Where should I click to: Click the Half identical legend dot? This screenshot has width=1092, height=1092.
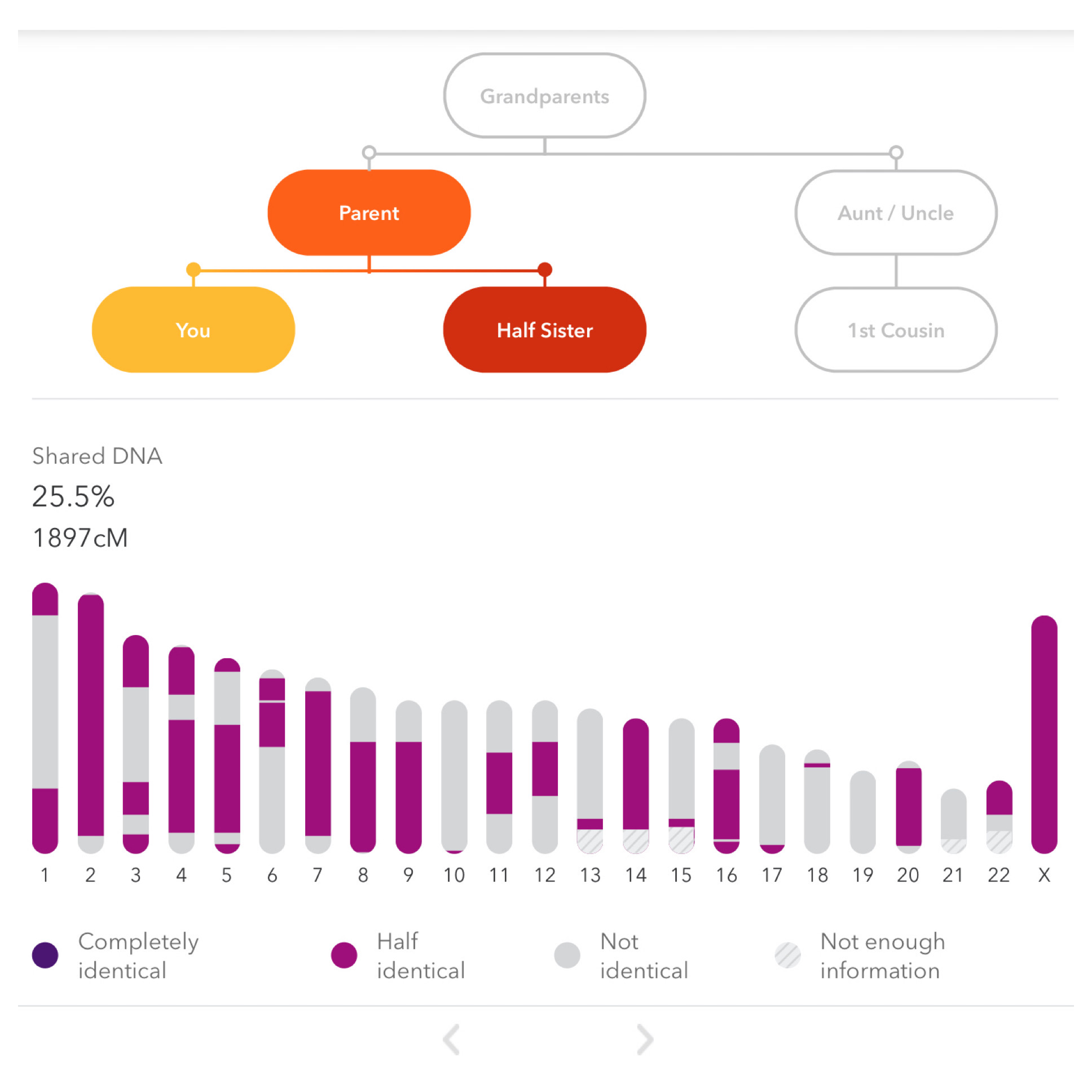344,955
